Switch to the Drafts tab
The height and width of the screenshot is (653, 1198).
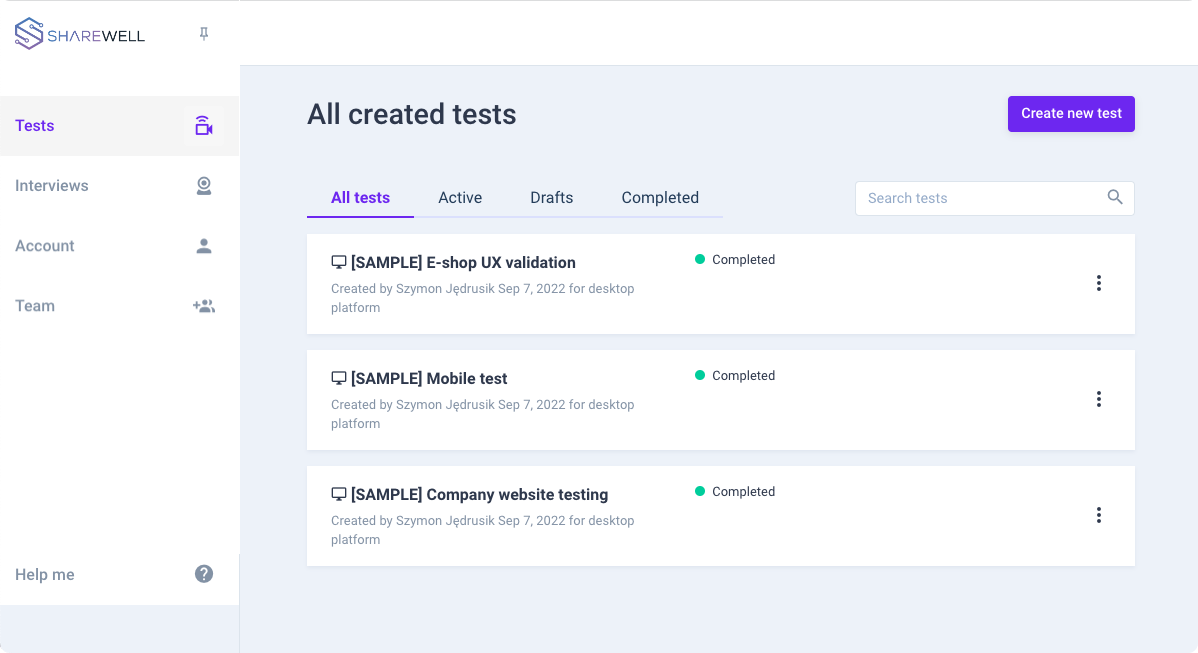[551, 197]
